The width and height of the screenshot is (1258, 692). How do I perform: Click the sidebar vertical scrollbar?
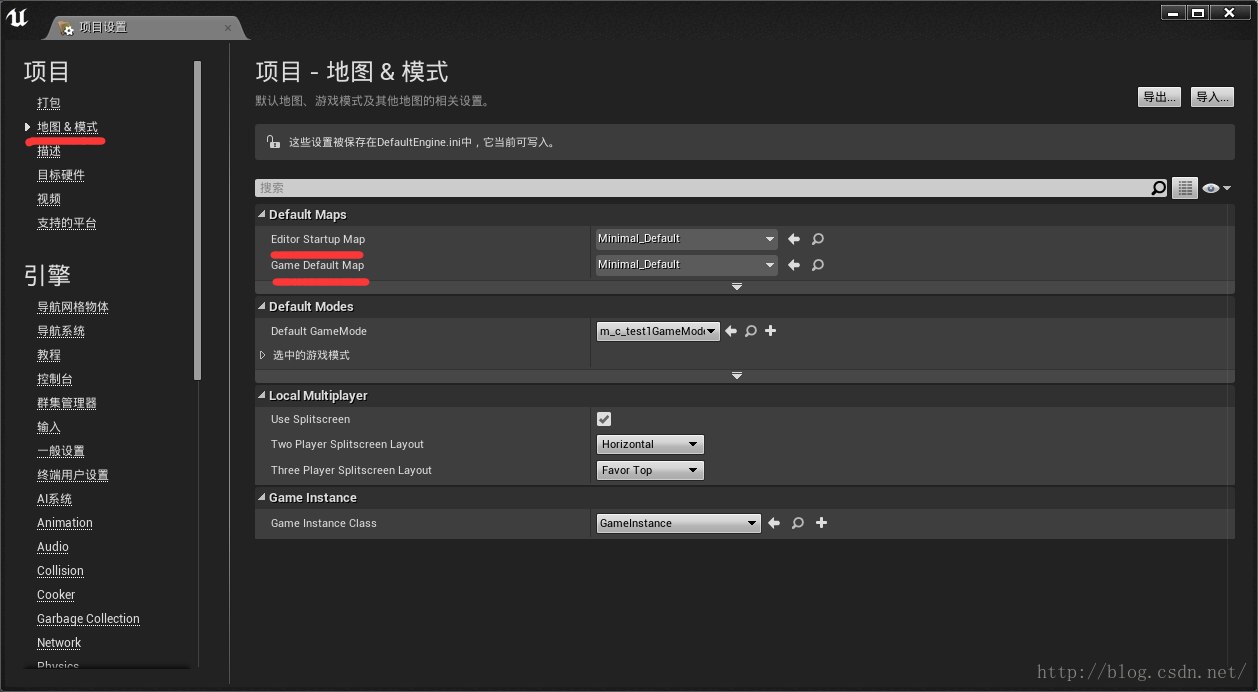pyautogui.click(x=198, y=220)
